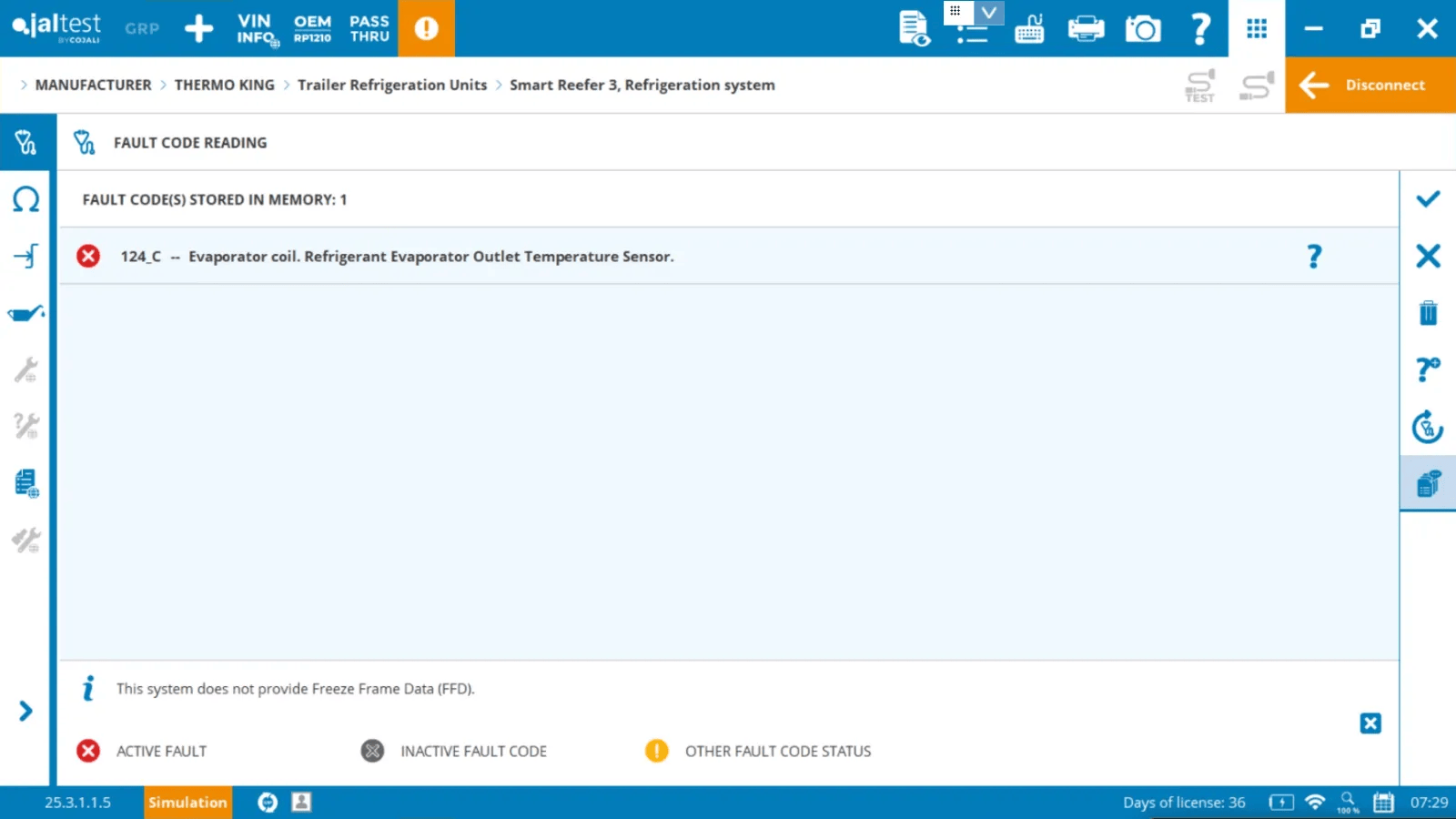
Task: Click the X cancel icon in right panel
Action: (x=1428, y=256)
